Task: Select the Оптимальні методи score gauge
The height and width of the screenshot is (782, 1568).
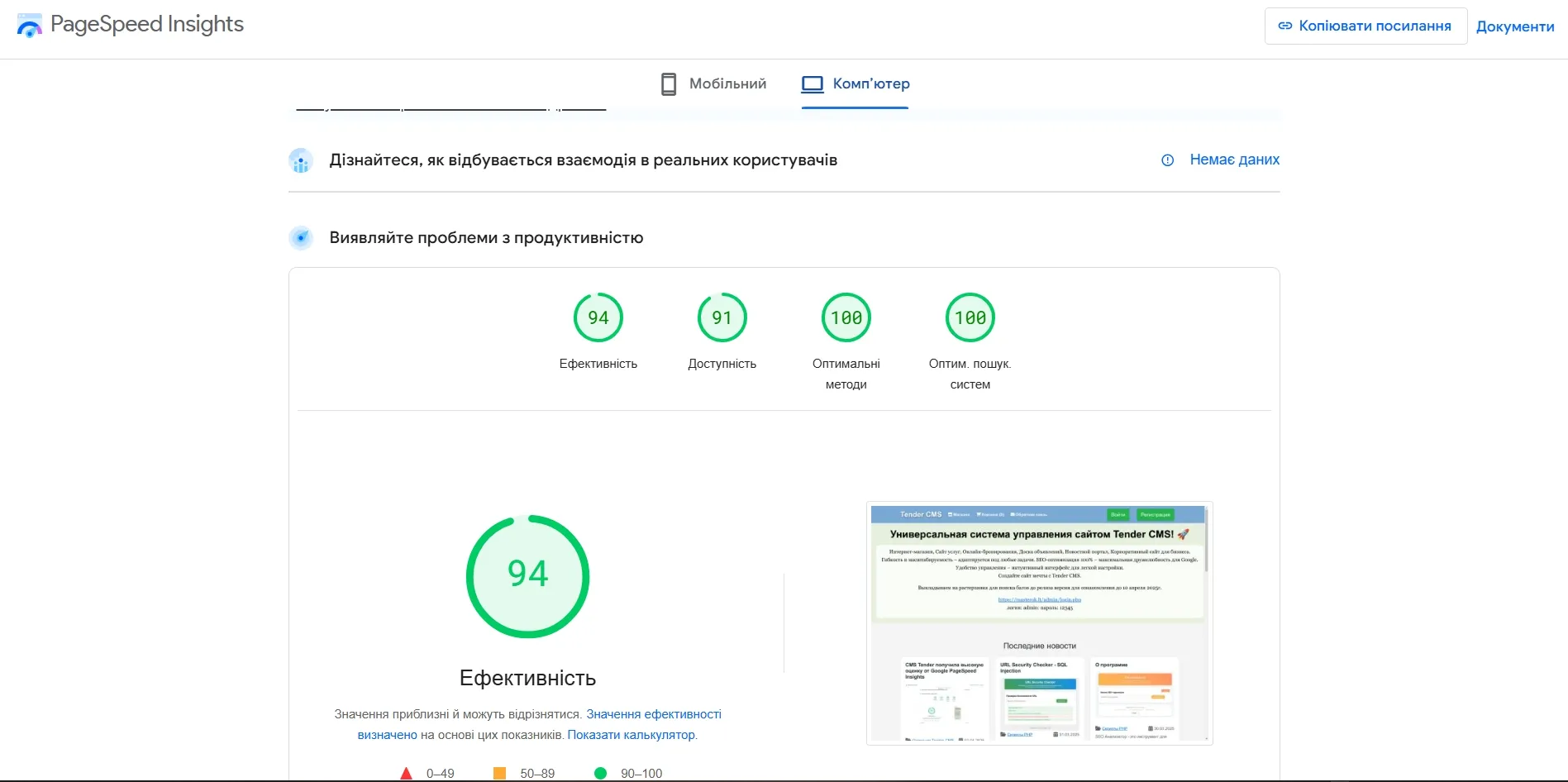Action: point(846,318)
